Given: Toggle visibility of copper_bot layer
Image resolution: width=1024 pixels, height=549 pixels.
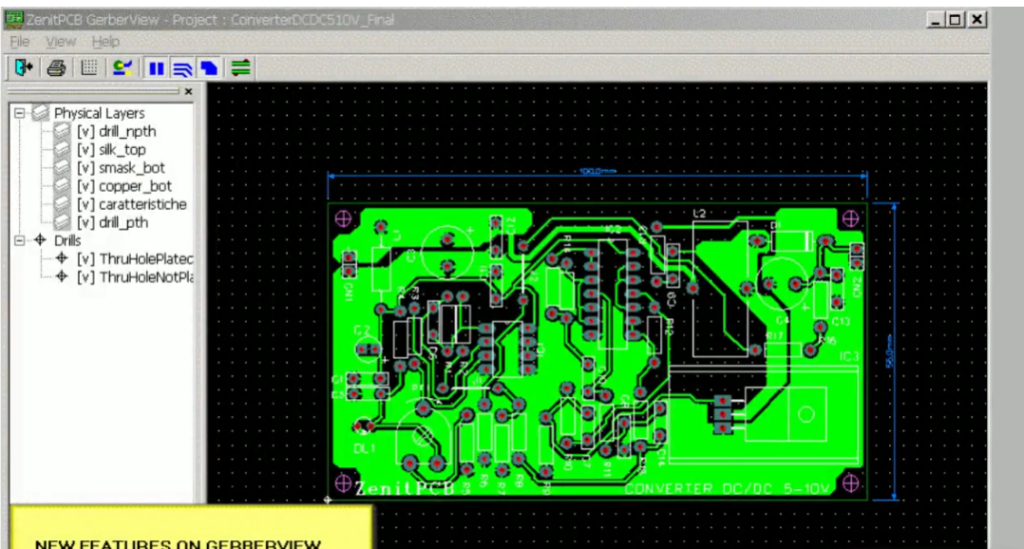Looking at the screenshot, I should point(86,187).
